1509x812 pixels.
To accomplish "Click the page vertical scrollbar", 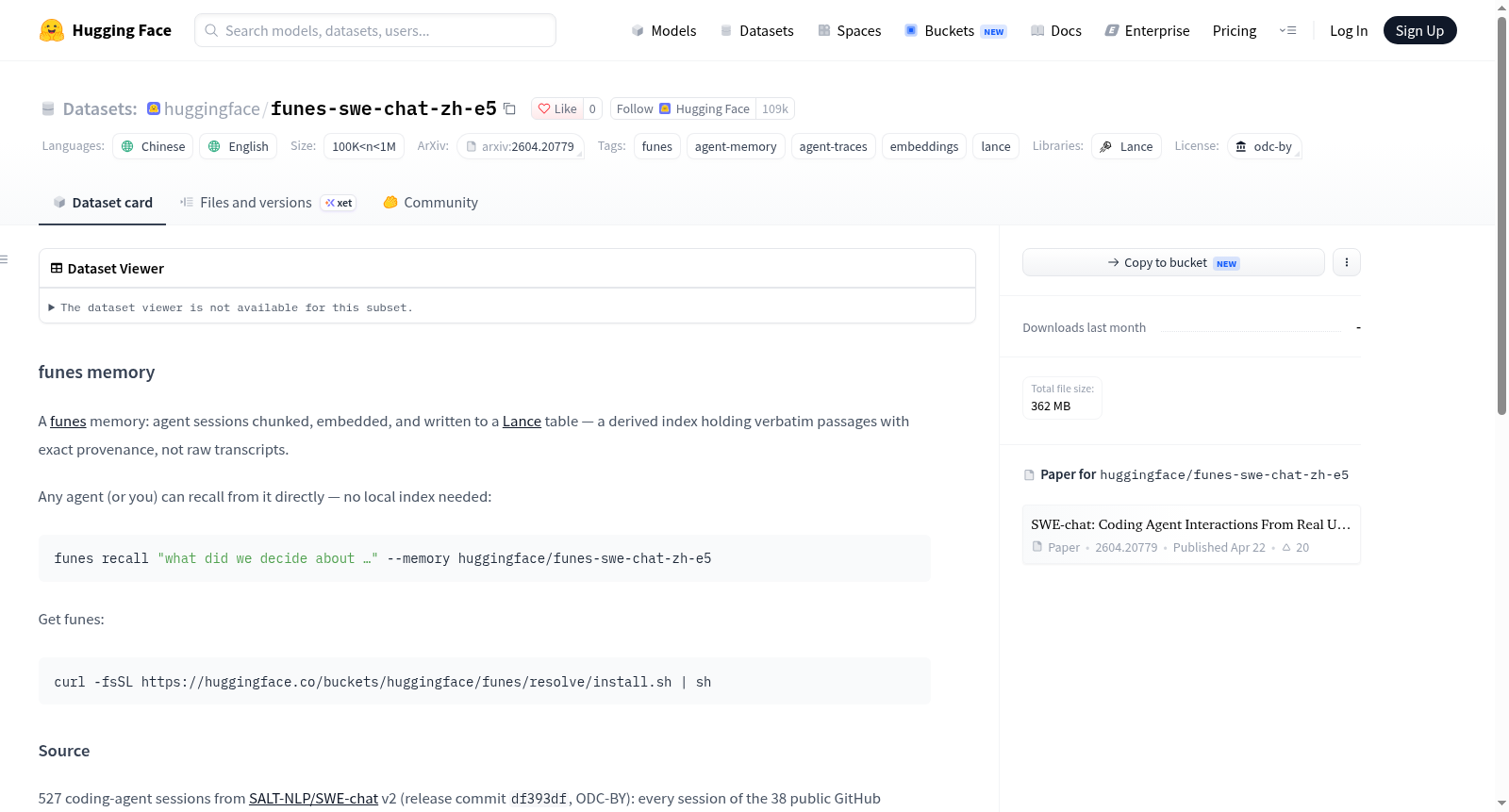I will pyautogui.click(x=1501, y=215).
